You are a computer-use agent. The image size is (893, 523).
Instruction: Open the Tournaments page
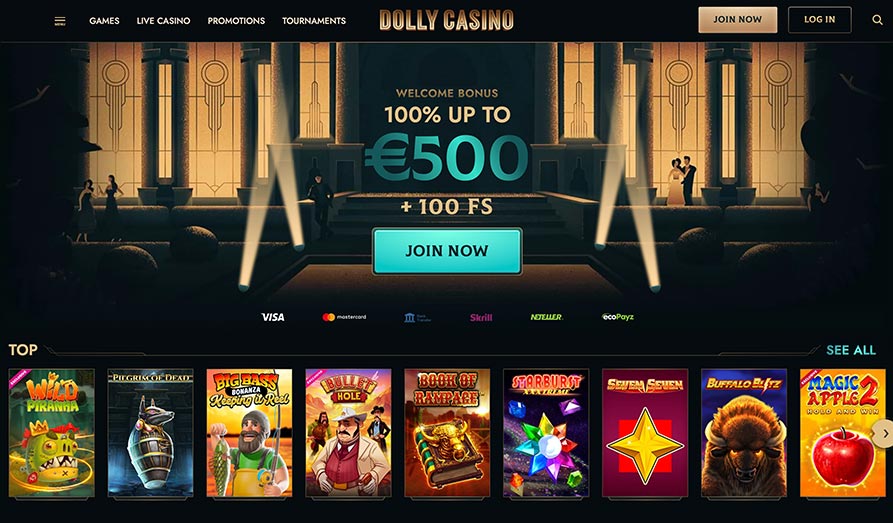point(314,21)
